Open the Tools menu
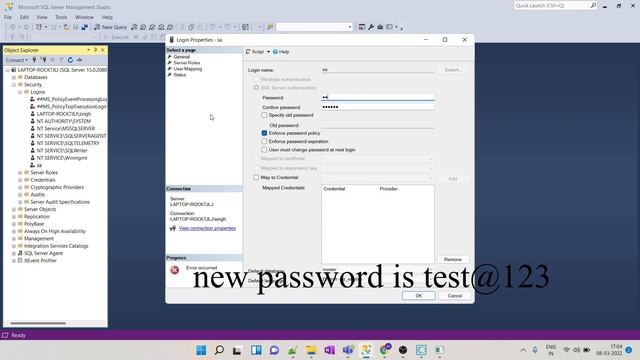Image resolution: width=640 pixels, height=360 pixels. point(61,17)
